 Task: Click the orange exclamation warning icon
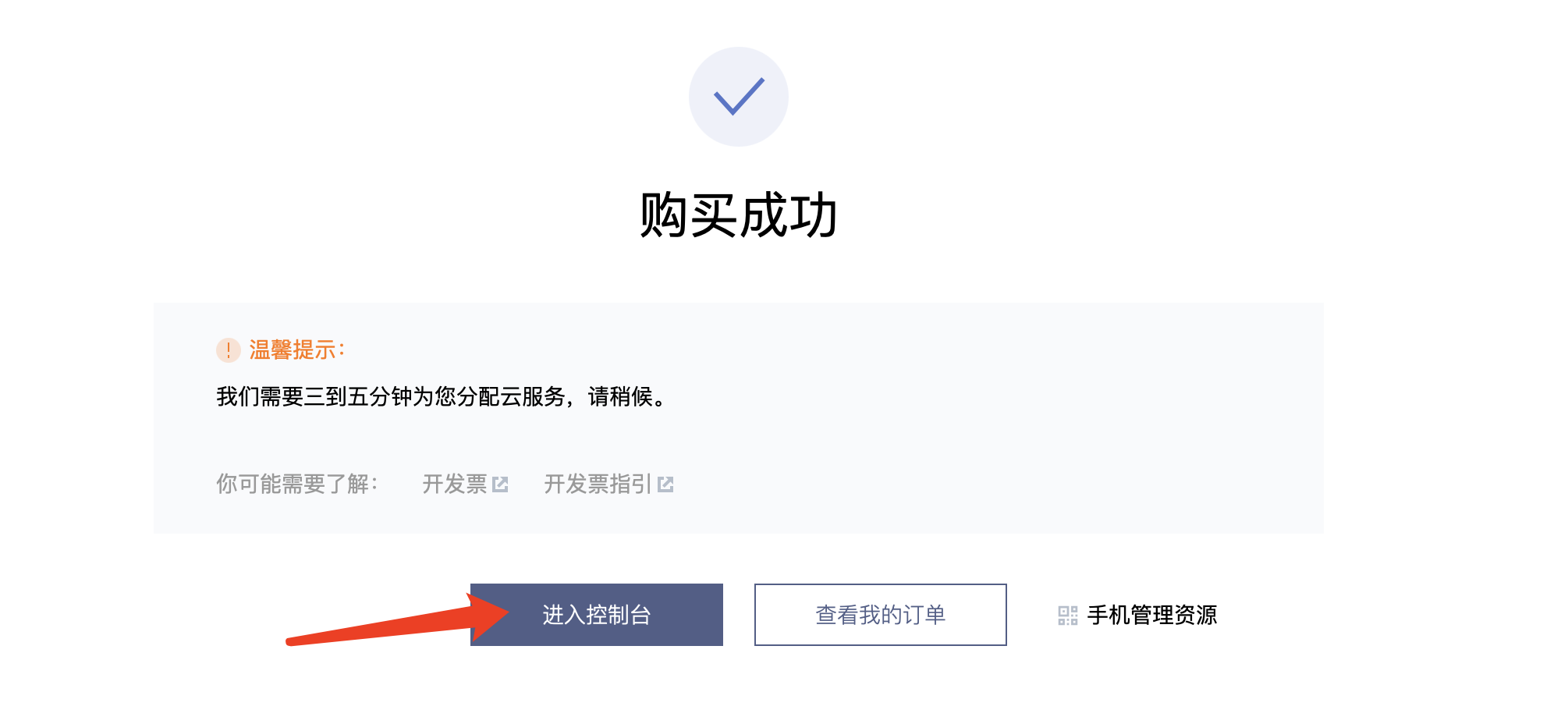click(228, 350)
